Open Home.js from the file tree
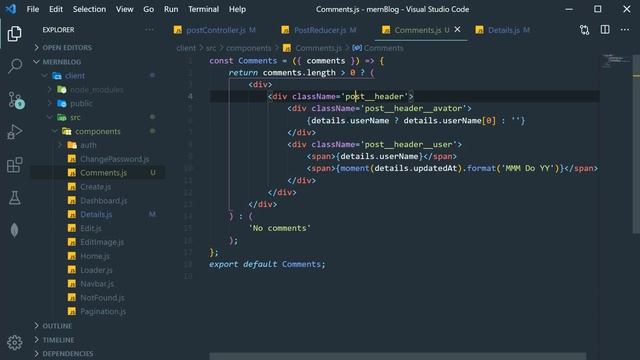Viewport: 640px width, 360px height. 95,256
